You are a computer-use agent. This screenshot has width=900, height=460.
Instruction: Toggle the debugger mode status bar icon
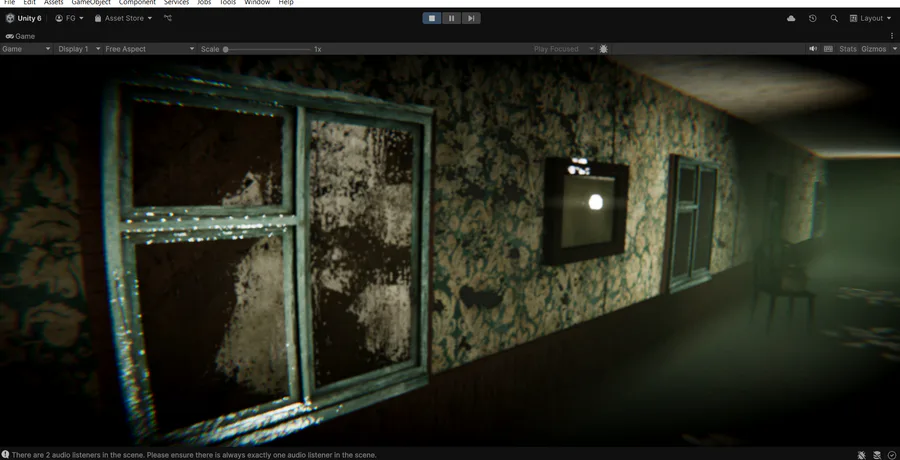coord(862,455)
